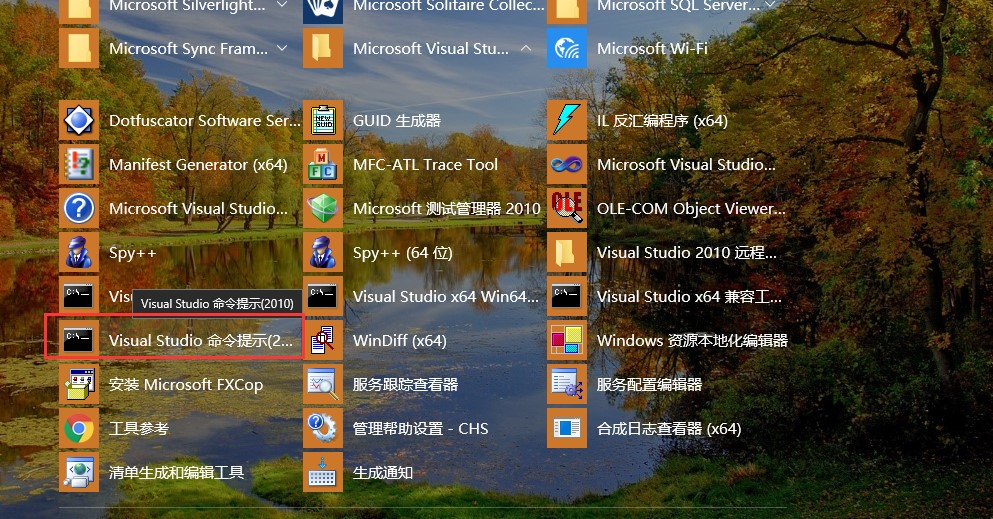
Task: Open OLE-COM Object Viewer icon
Action: (x=567, y=208)
